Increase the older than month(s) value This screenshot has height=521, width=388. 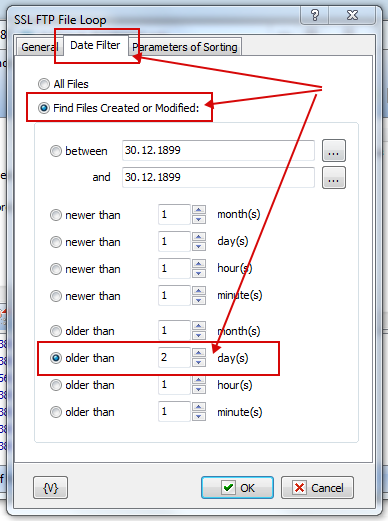point(199,326)
